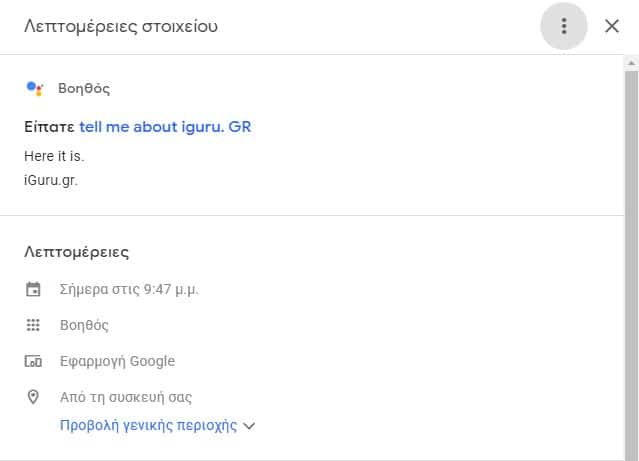Click the chevron next to Προβολή γενικής περιοχής
This screenshot has height=461, width=639.
click(x=250, y=426)
